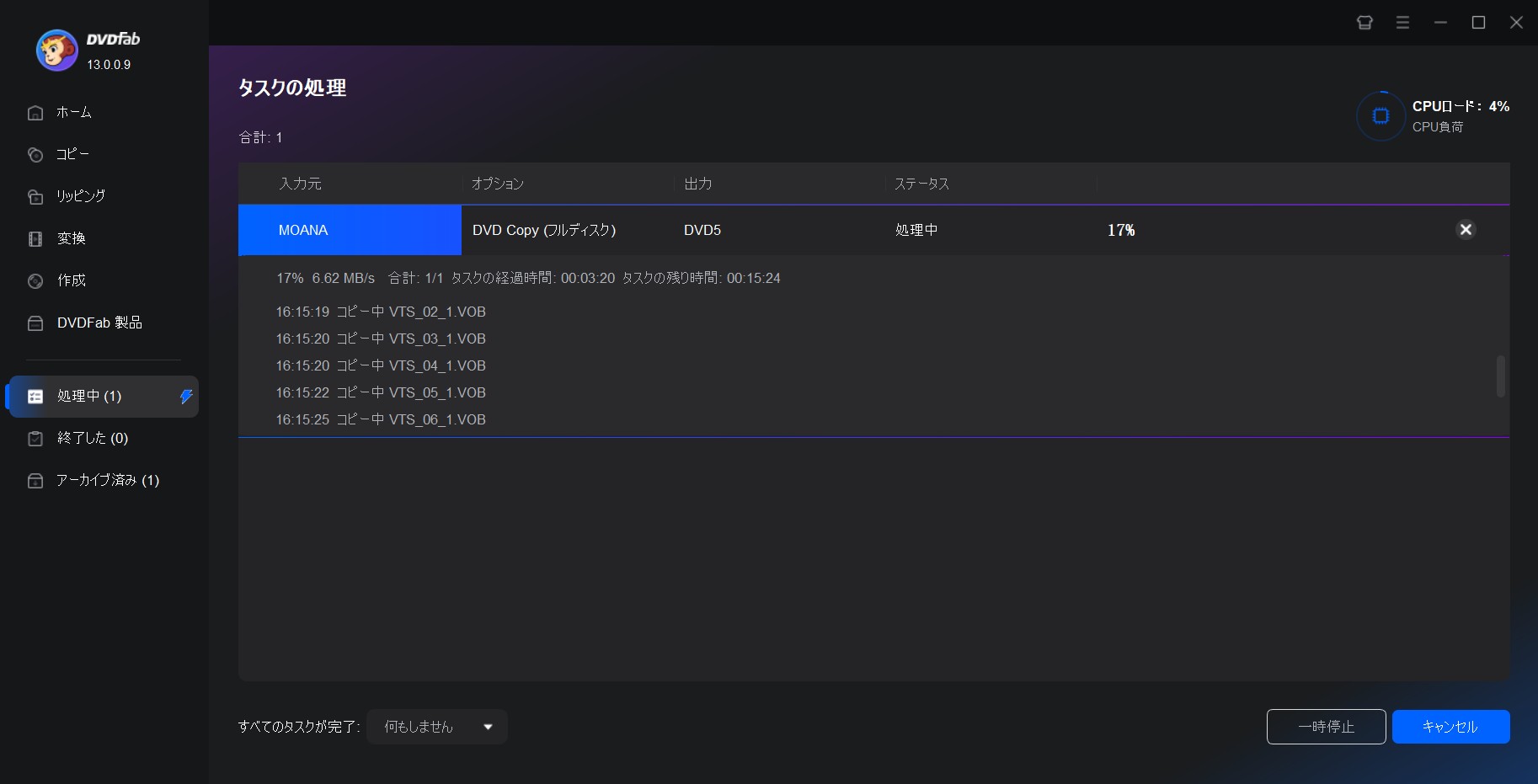This screenshot has width=1538, height=784.
Task: Remove the MOANA task with X
Action: tap(1466, 230)
